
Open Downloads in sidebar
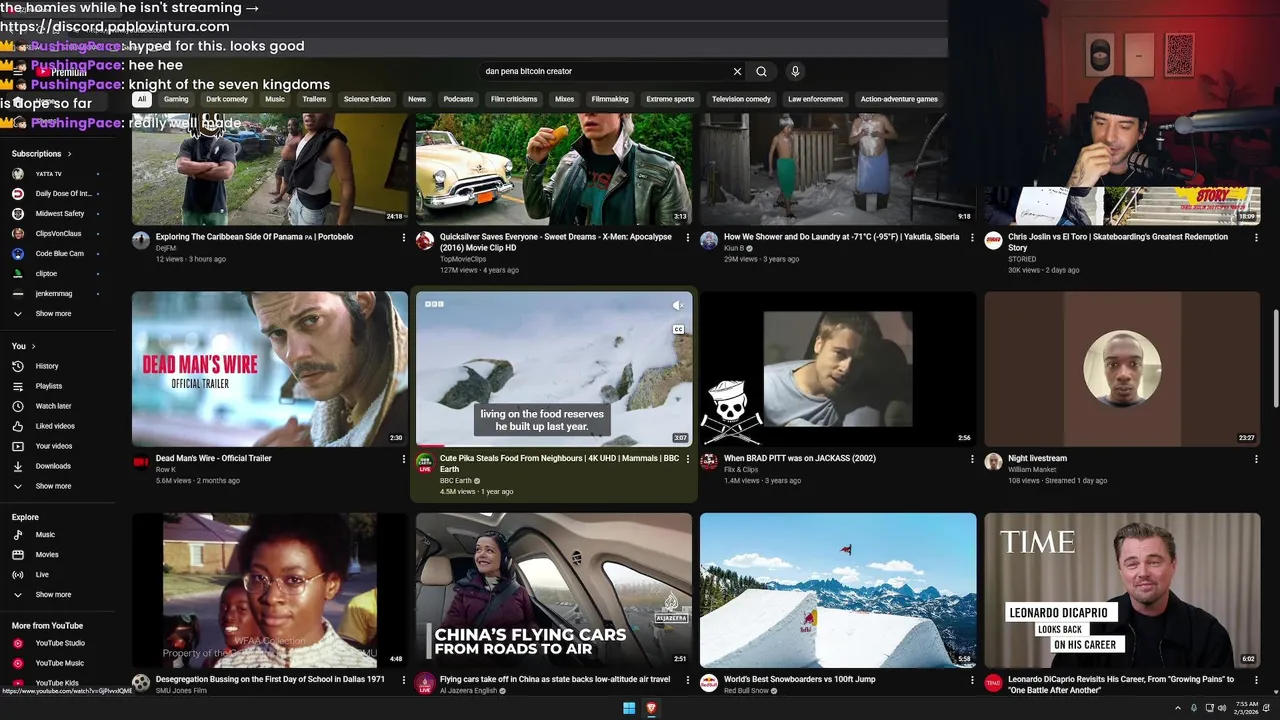60,466
